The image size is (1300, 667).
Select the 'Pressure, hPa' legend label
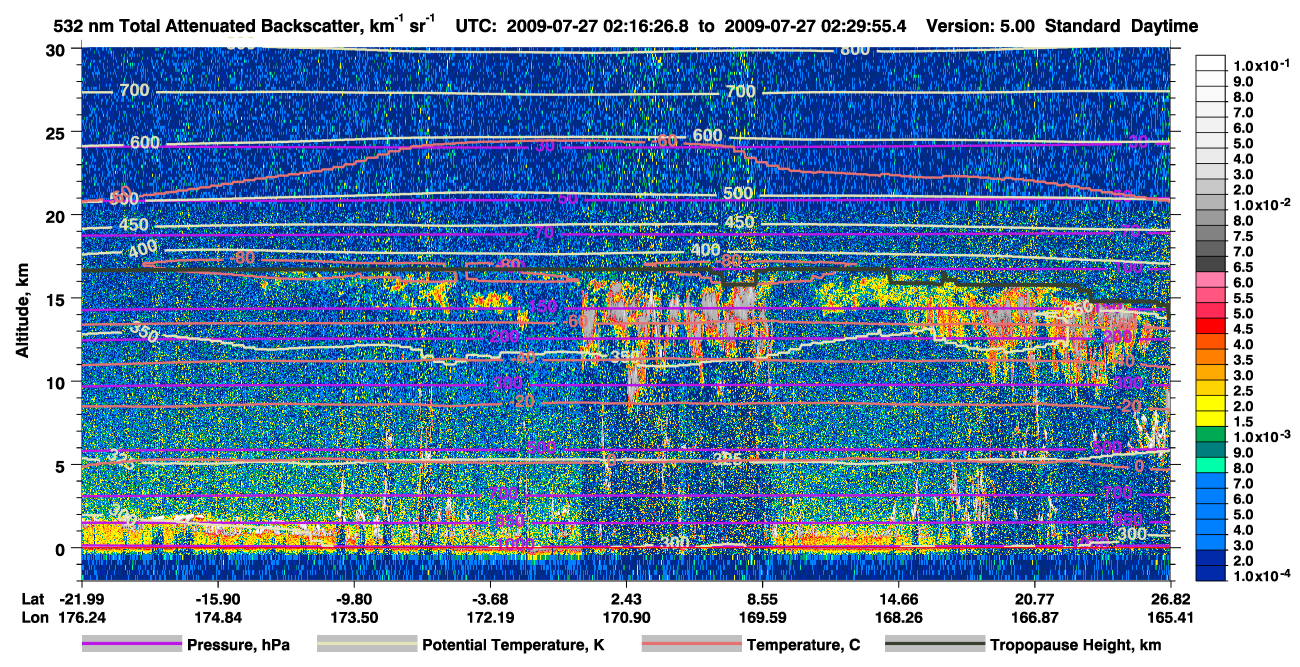[x=238, y=646]
